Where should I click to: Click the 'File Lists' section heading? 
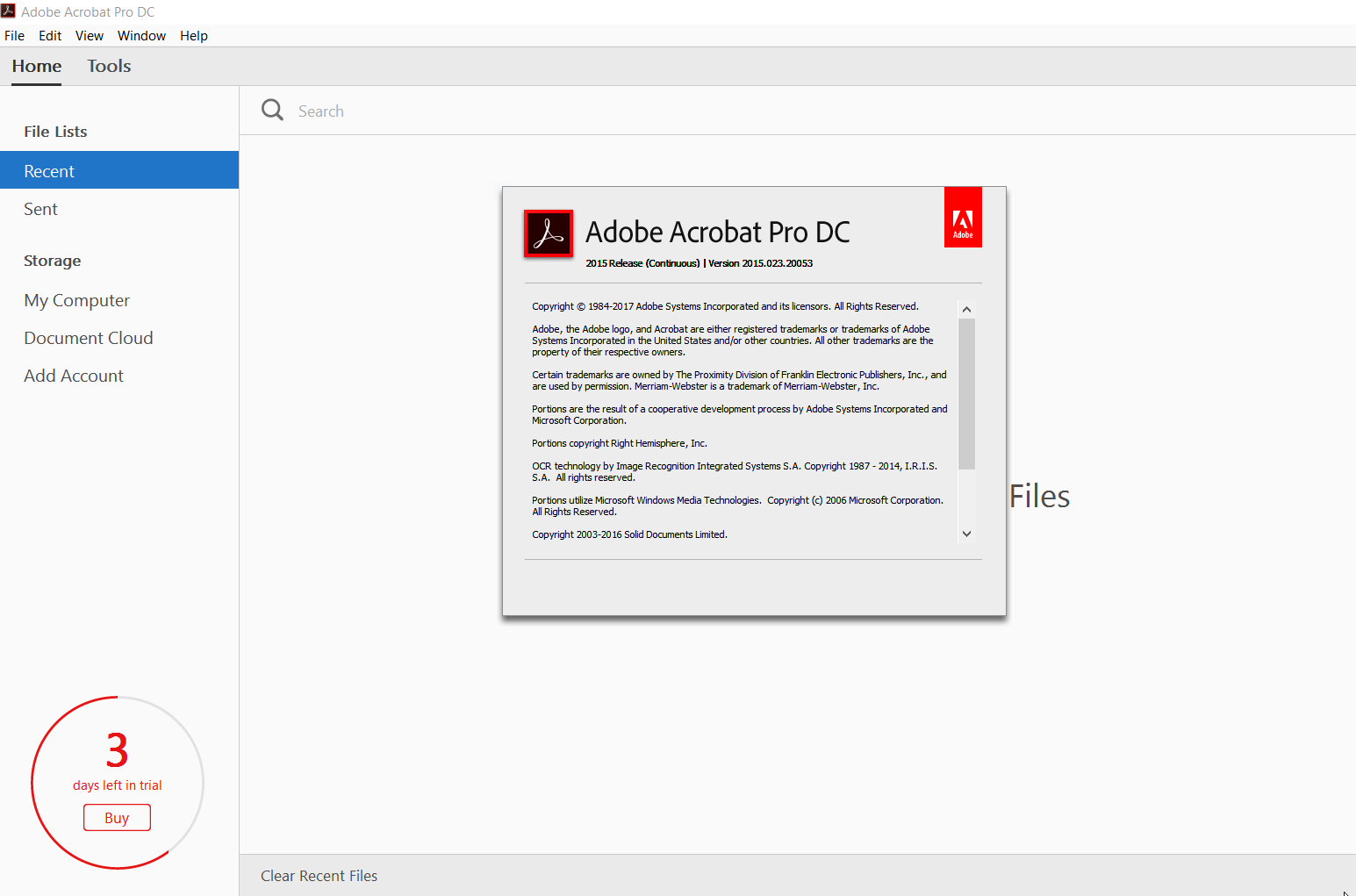coord(55,132)
